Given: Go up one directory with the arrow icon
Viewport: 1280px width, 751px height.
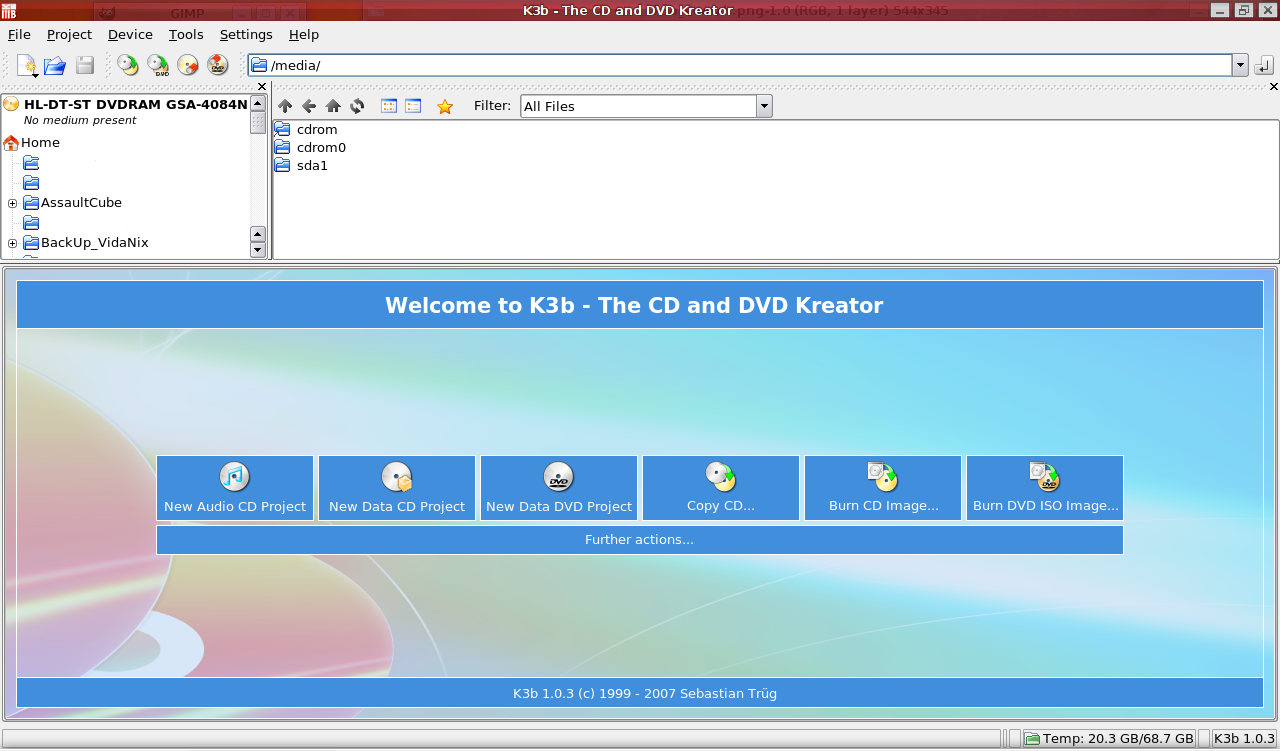Looking at the screenshot, I should tap(285, 106).
